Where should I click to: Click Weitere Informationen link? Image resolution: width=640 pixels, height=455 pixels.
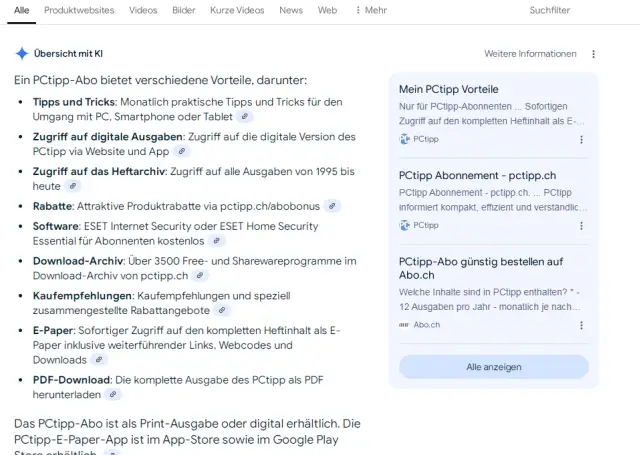click(530, 54)
